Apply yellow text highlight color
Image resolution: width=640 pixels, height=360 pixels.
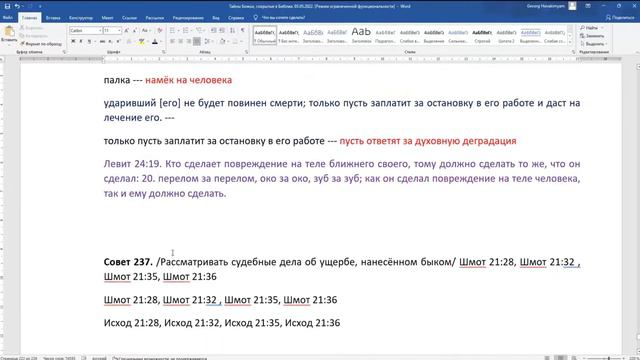coord(141,41)
